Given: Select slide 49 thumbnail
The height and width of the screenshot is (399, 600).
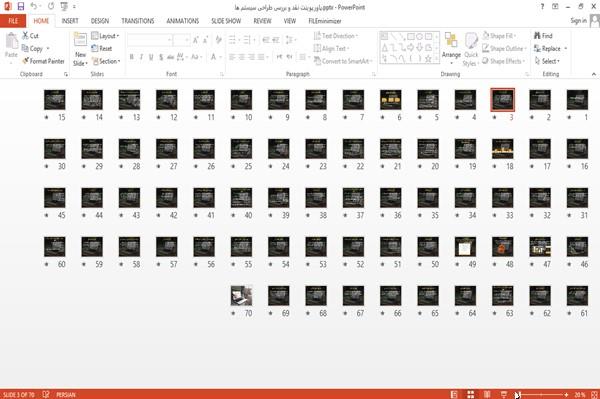Looking at the screenshot, I should click(x=465, y=246).
